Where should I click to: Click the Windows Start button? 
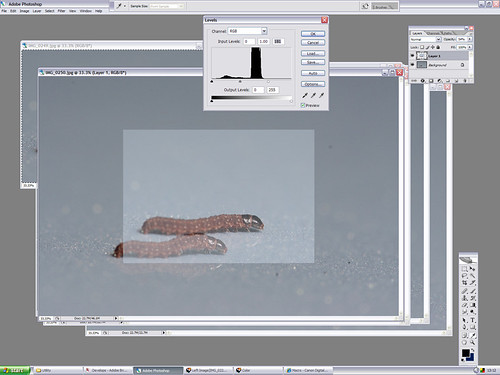pyautogui.click(x=15, y=370)
